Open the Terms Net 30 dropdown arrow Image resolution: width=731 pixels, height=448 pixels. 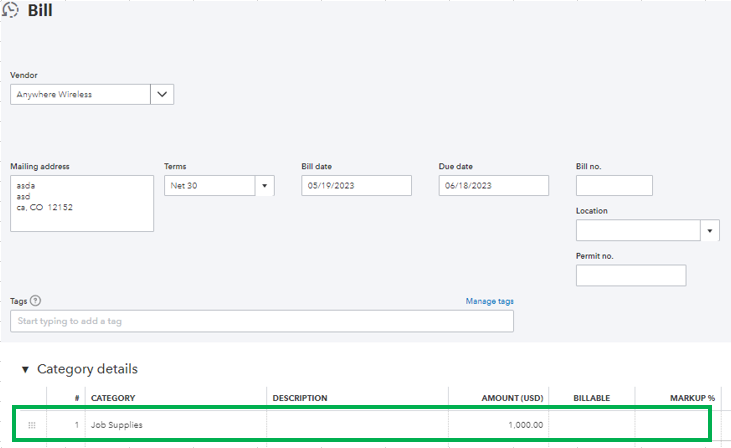coord(264,186)
